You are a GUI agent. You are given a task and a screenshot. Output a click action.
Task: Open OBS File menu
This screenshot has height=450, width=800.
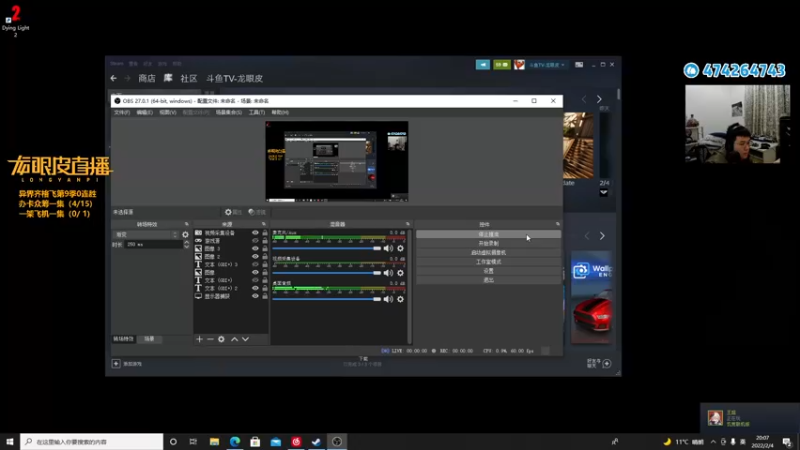(x=122, y=112)
